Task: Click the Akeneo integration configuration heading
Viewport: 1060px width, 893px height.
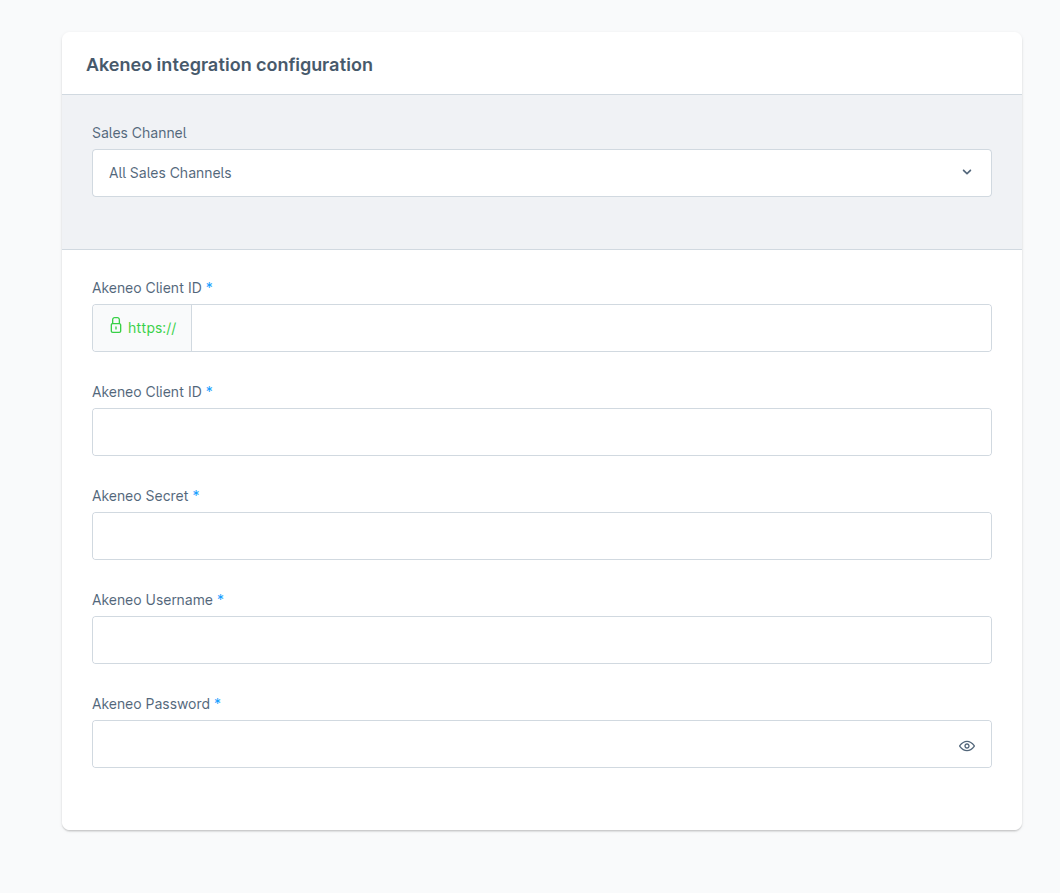Action: tap(230, 64)
